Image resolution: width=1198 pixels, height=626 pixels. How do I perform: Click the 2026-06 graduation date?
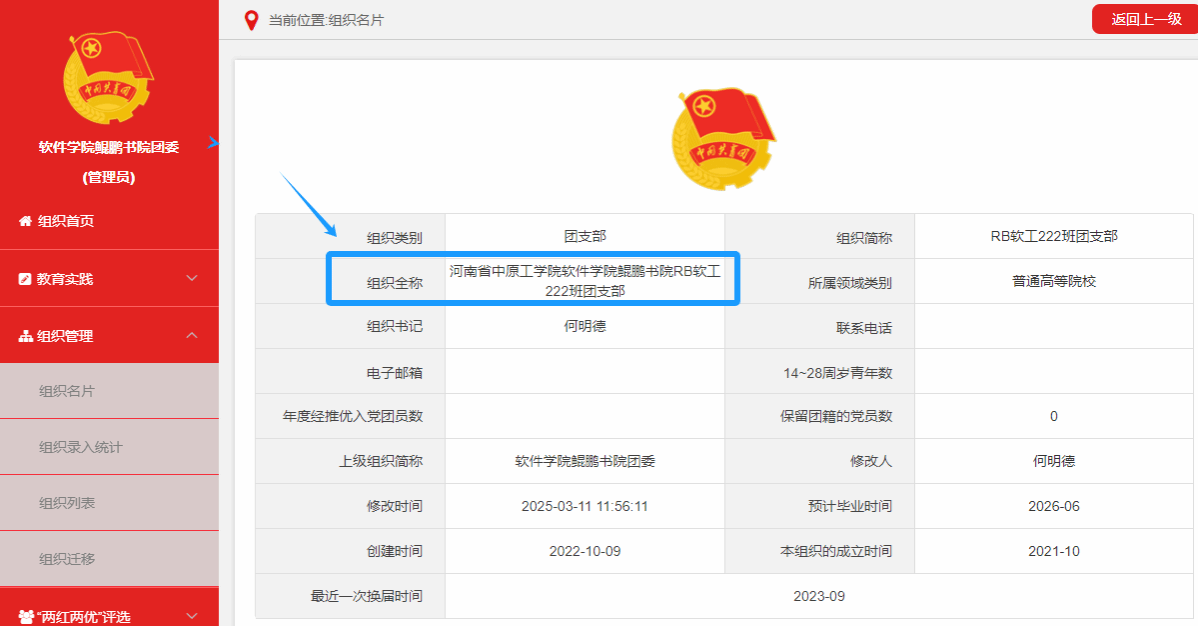point(1054,506)
